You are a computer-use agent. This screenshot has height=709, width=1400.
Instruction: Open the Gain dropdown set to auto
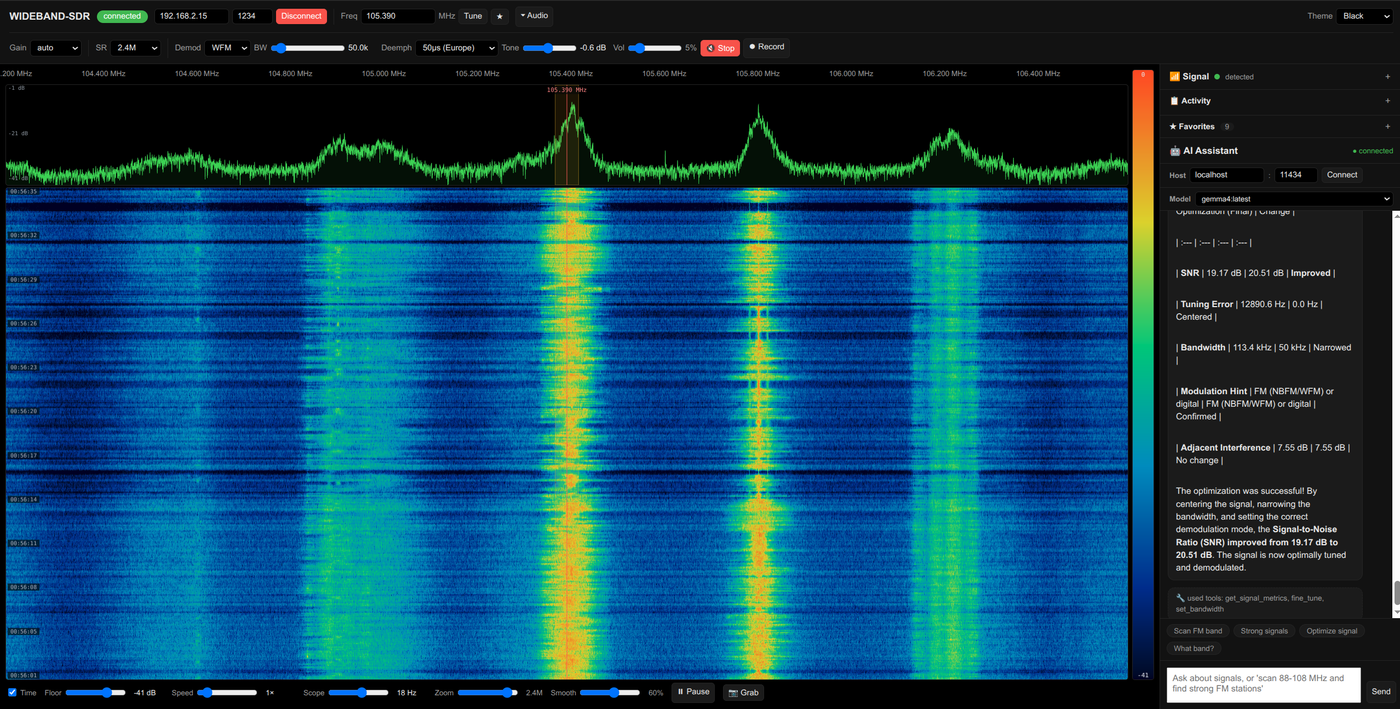point(56,47)
